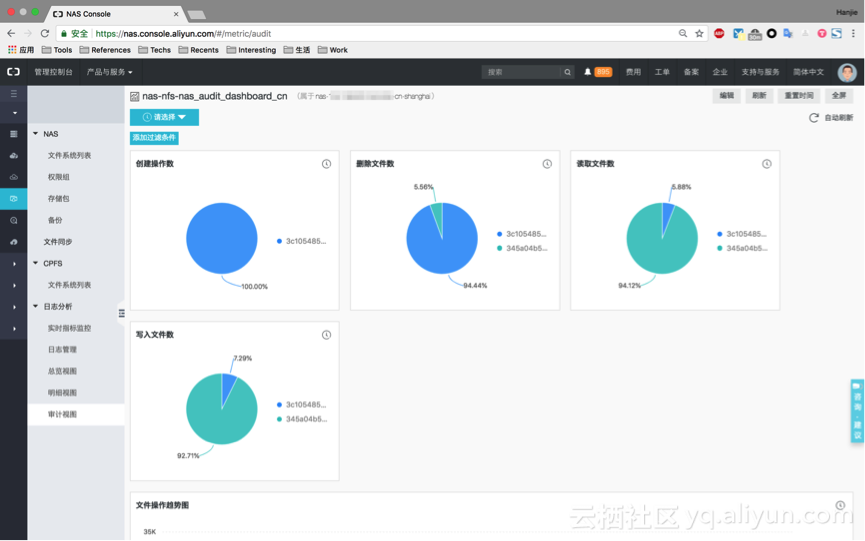
Task: Bookmark this page with the star icon
Action: tap(700, 34)
